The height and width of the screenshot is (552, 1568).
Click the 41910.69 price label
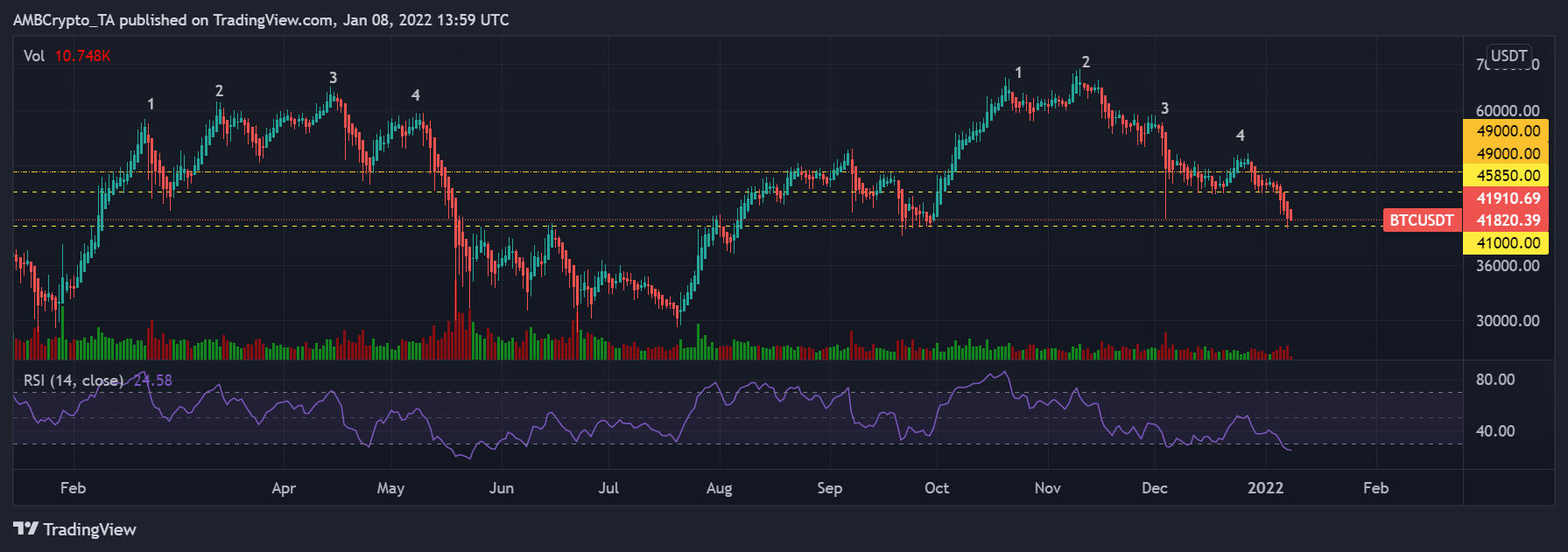[x=1507, y=199]
